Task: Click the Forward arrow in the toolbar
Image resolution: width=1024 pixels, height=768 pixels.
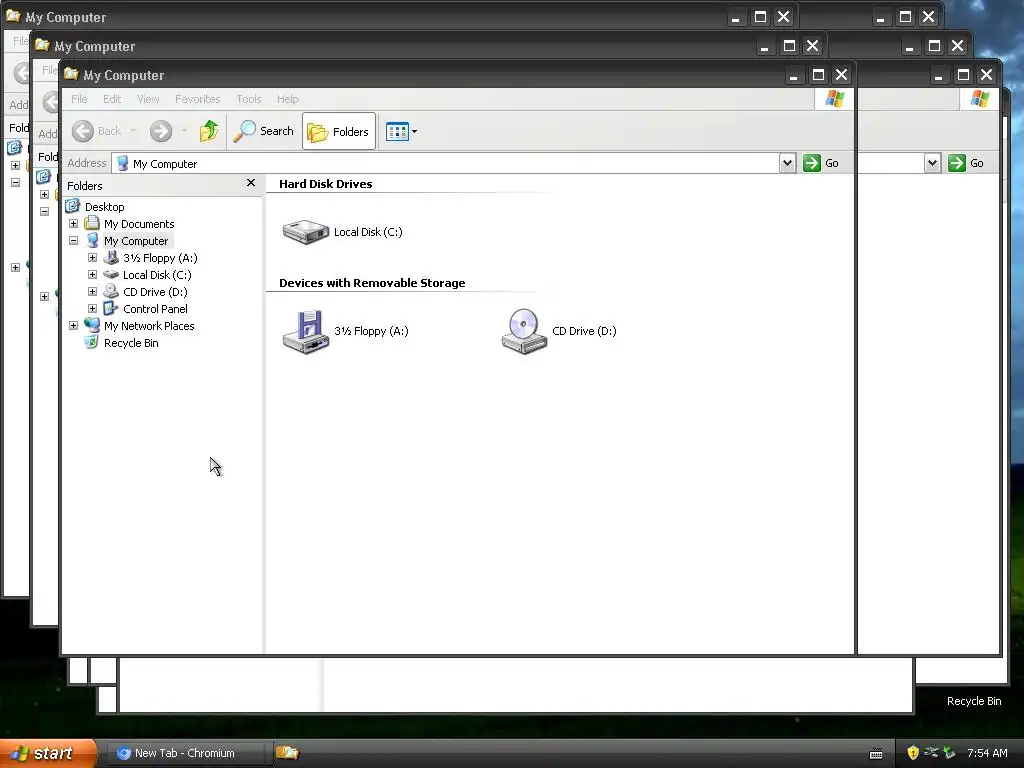Action: tap(161, 131)
